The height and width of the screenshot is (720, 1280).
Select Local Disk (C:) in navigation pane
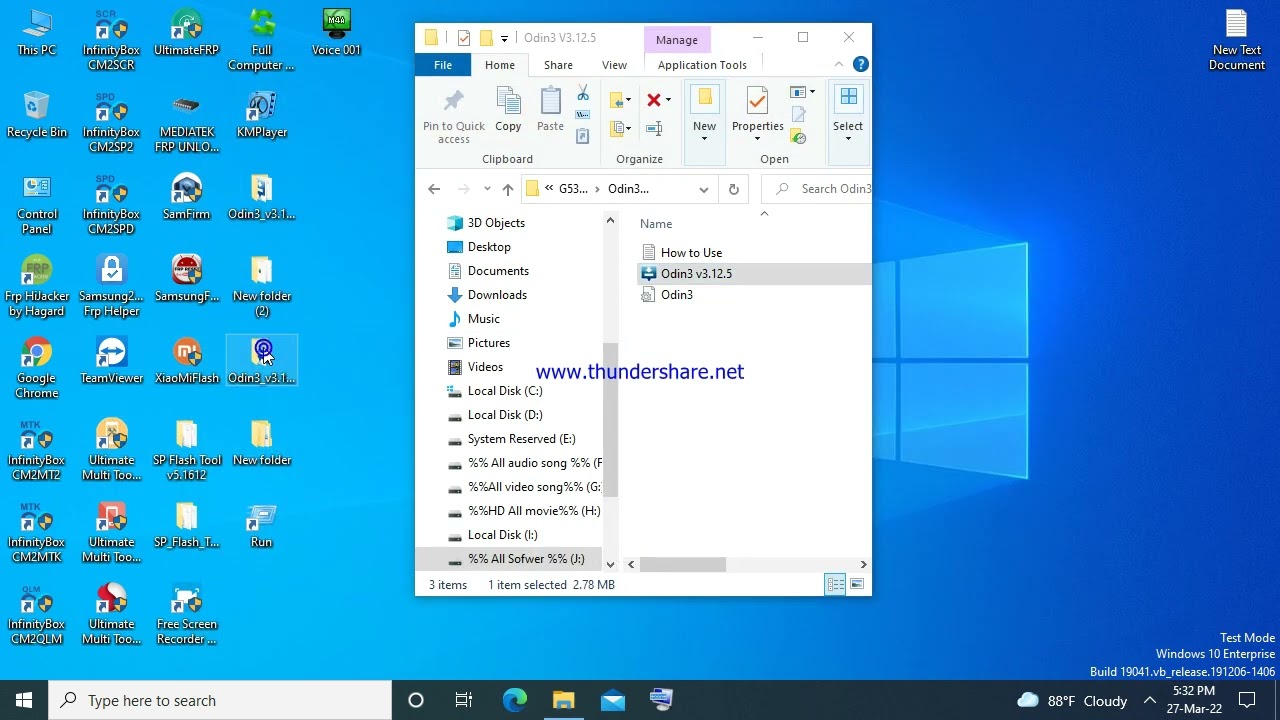coord(505,391)
